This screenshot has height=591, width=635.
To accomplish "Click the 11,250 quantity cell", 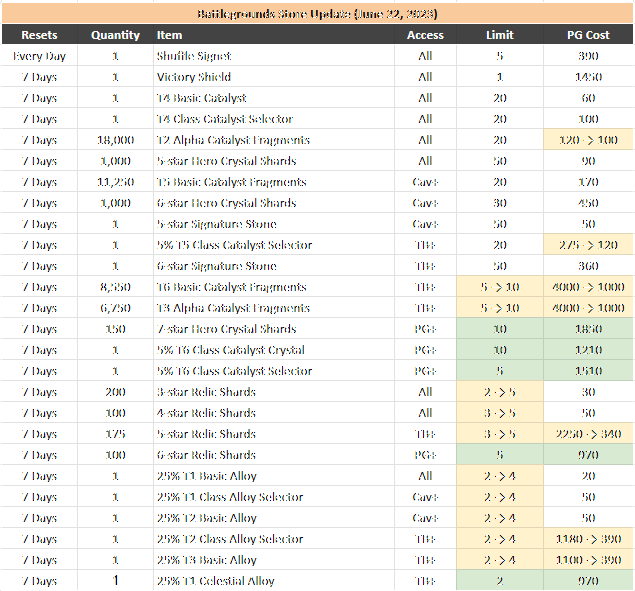I will point(115,182).
